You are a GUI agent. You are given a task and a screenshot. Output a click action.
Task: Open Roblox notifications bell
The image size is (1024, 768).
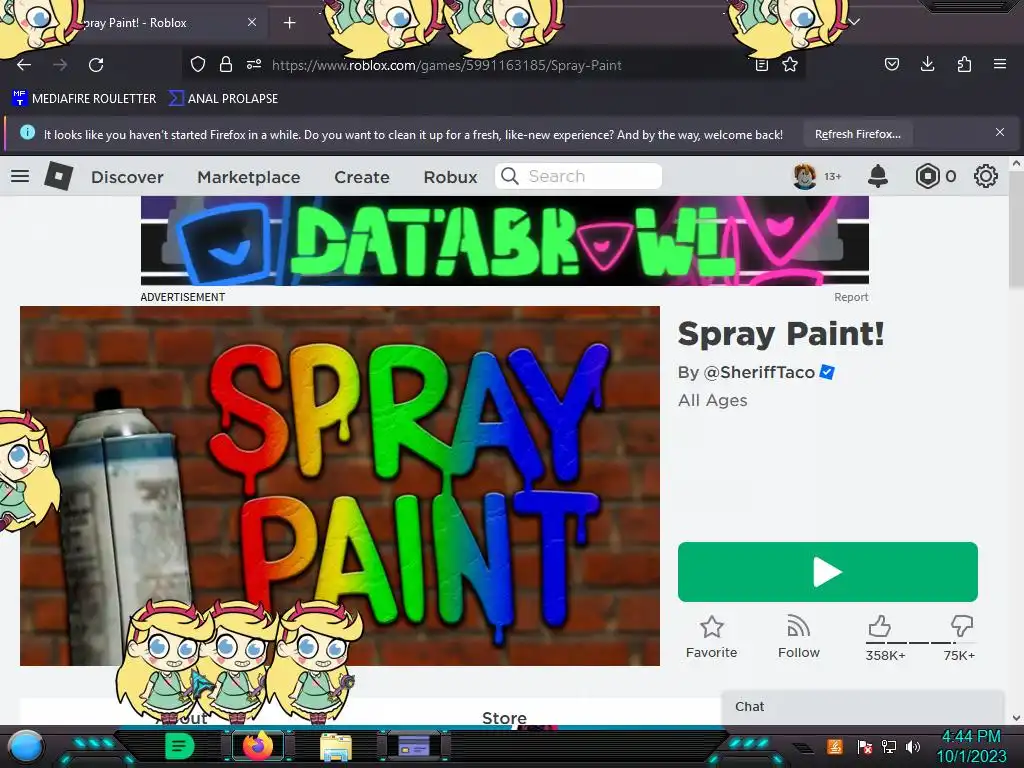pyautogui.click(x=878, y=176)
